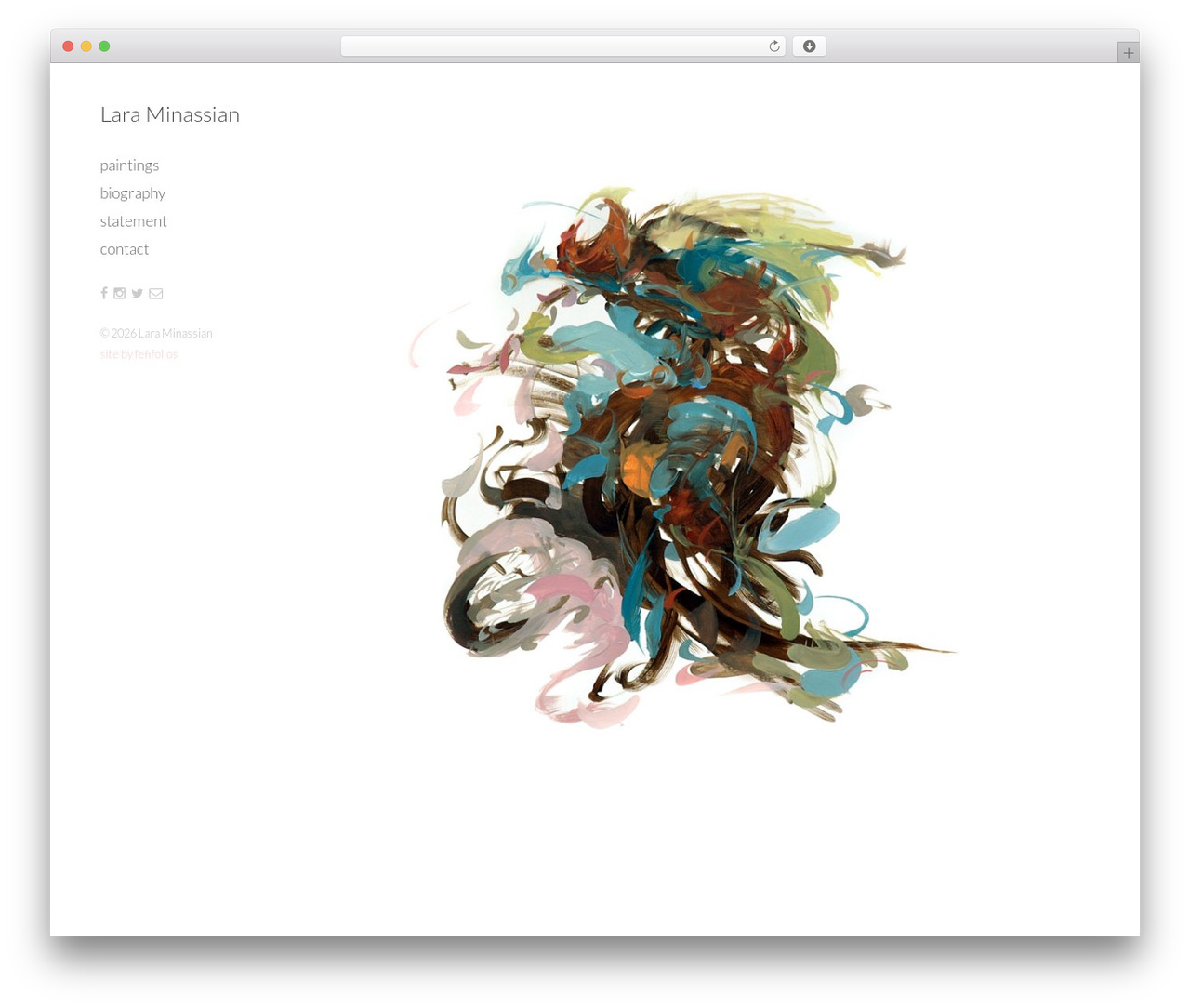Click the red close window button
The height and width of the screenshot is (1008, 1190).
coord(68,46)
